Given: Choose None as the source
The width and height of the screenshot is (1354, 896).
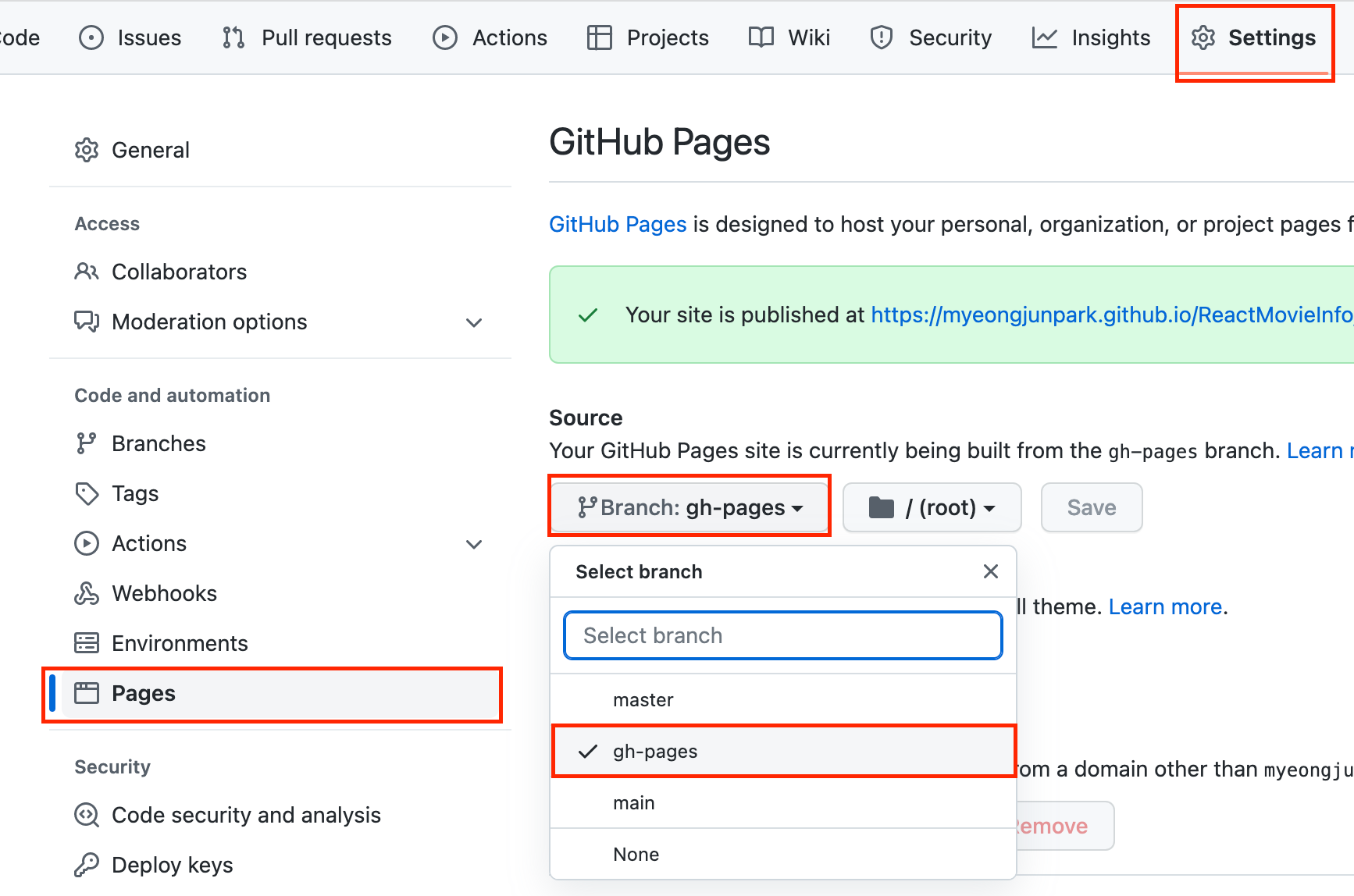Looking at the screenshot, I should coord(783,855).
